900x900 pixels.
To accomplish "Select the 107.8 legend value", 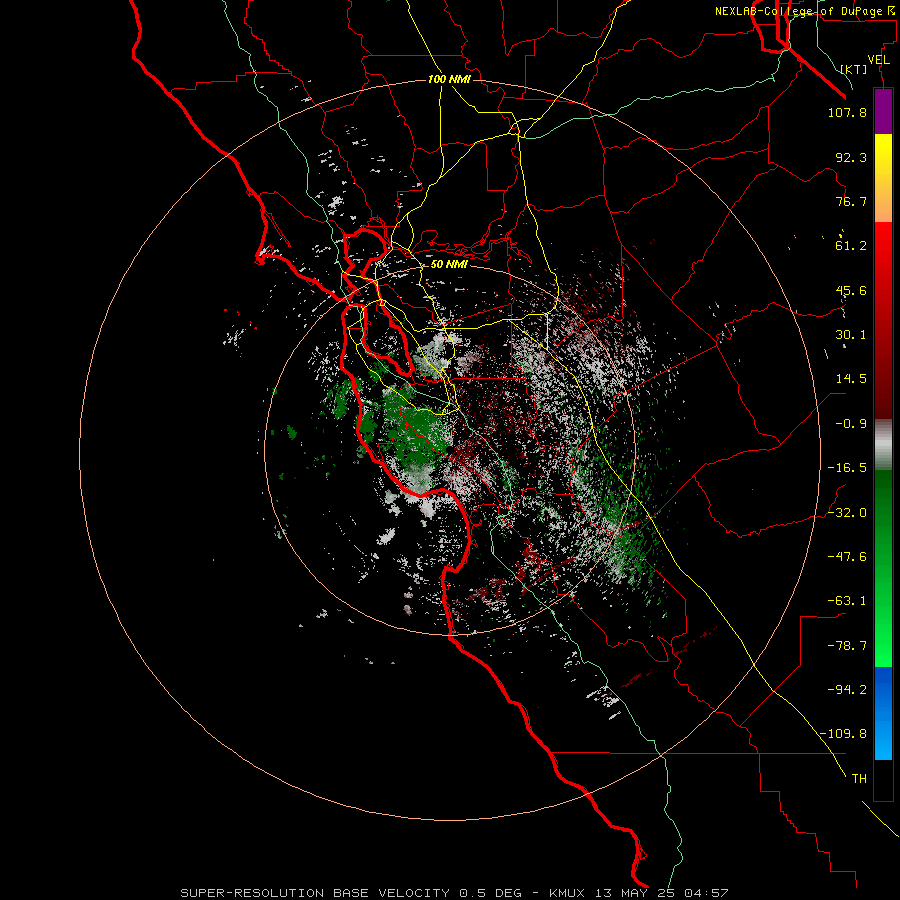I will (x=847, y=112).
